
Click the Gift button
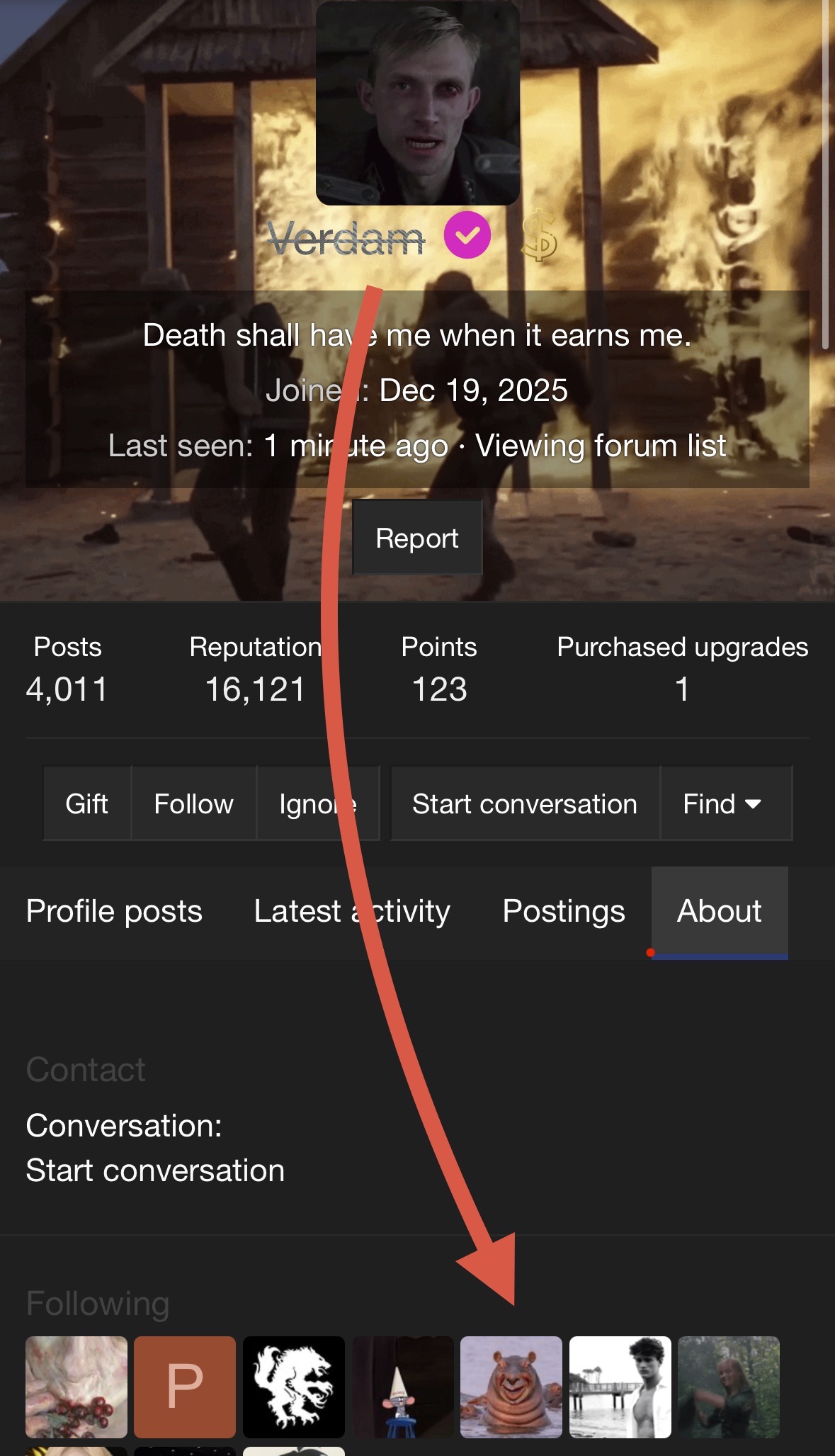click(87, 804)
